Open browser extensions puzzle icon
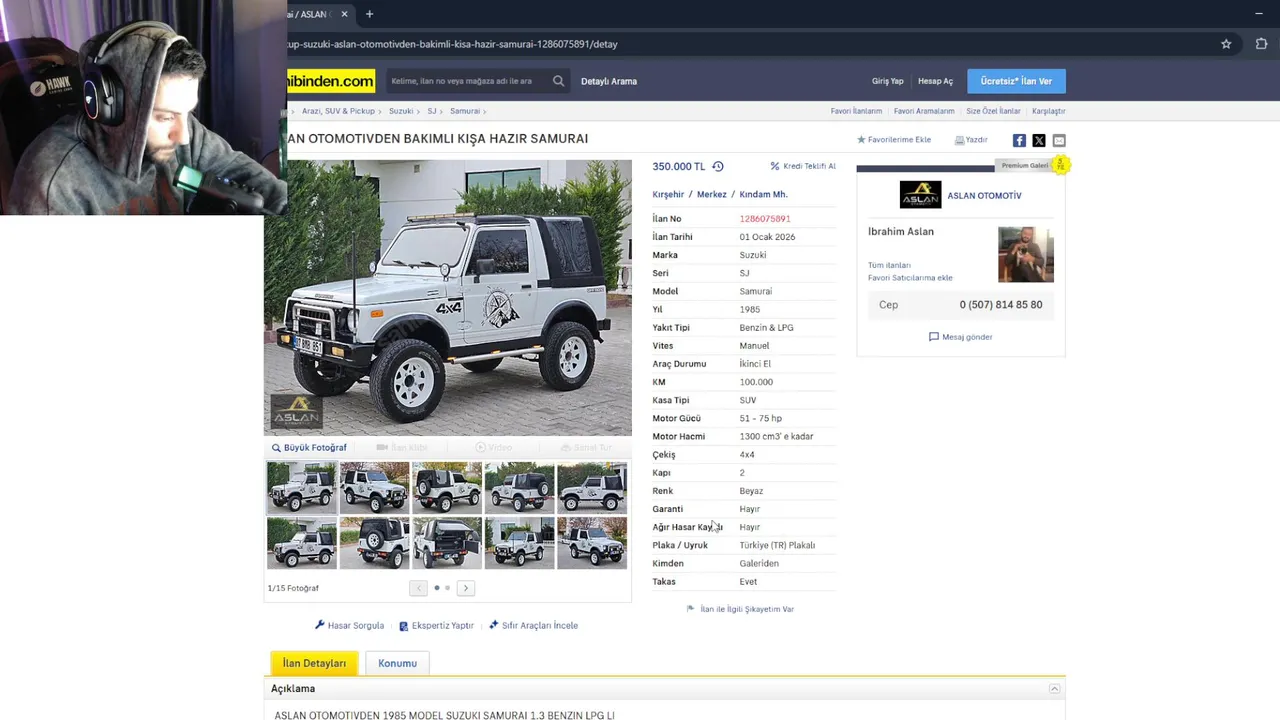Screen dimensions: 1280x720 coord(1261,44)
